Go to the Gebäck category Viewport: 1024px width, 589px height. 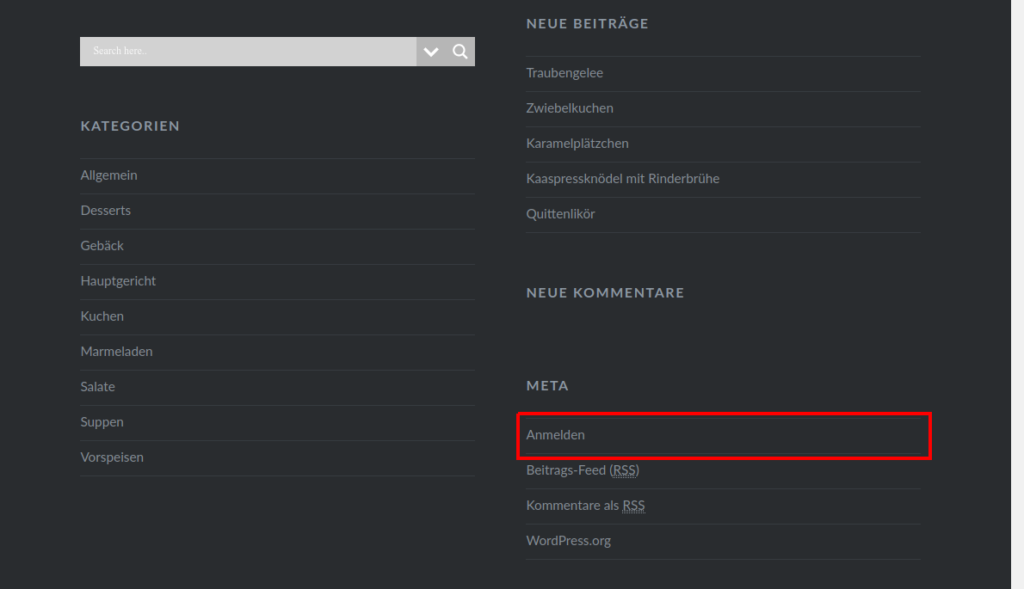point(102,245)
